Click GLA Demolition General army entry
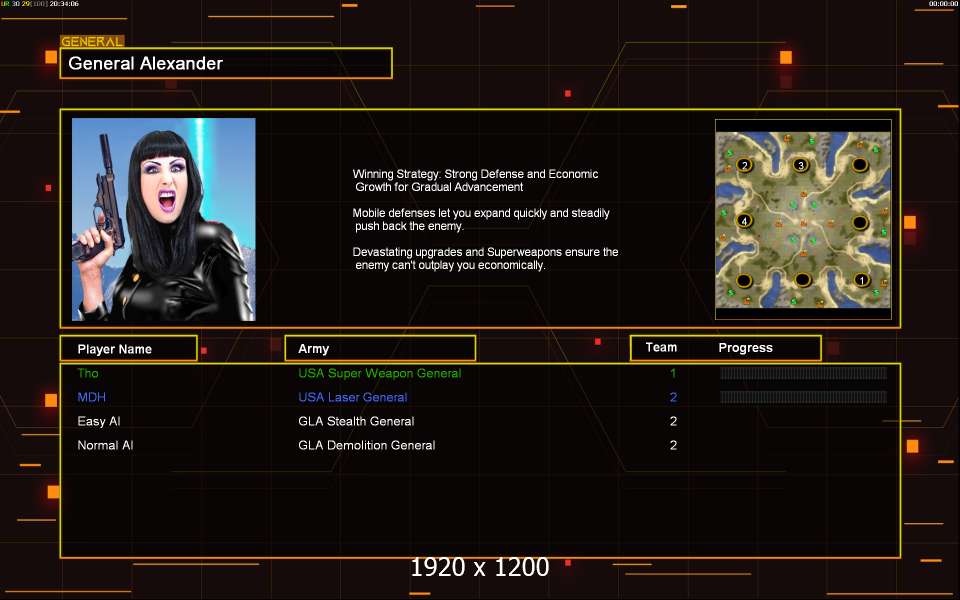This screenshot has width=960, height=600. (367, 445)
